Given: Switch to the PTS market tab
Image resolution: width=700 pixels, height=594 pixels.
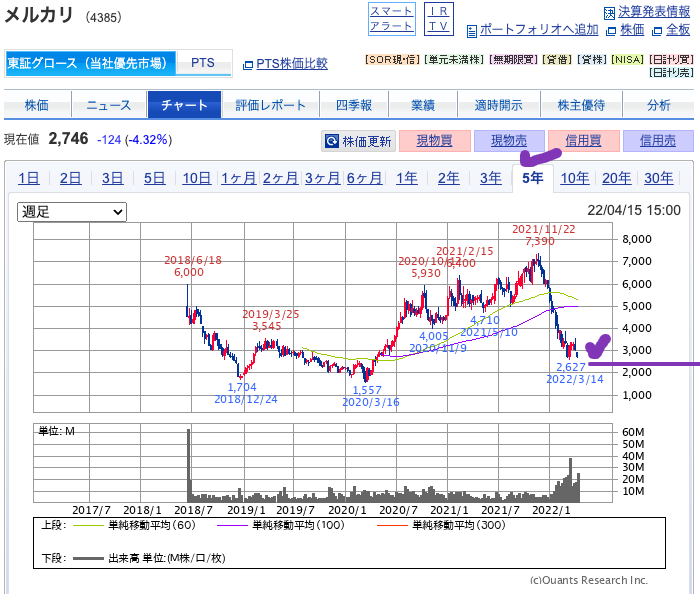Looking at the screenshot, I should point(203,63).
